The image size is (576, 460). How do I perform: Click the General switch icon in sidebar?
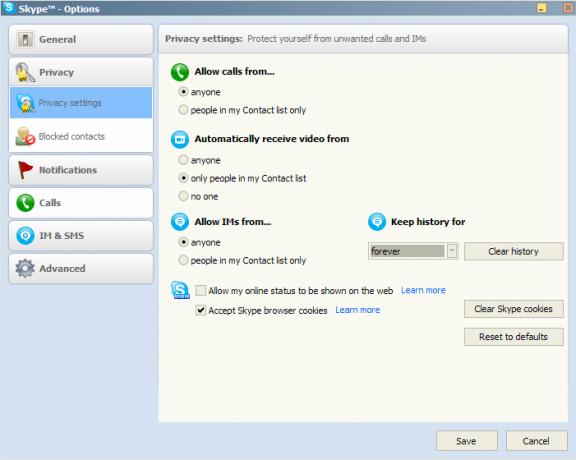tap(25, 39)
